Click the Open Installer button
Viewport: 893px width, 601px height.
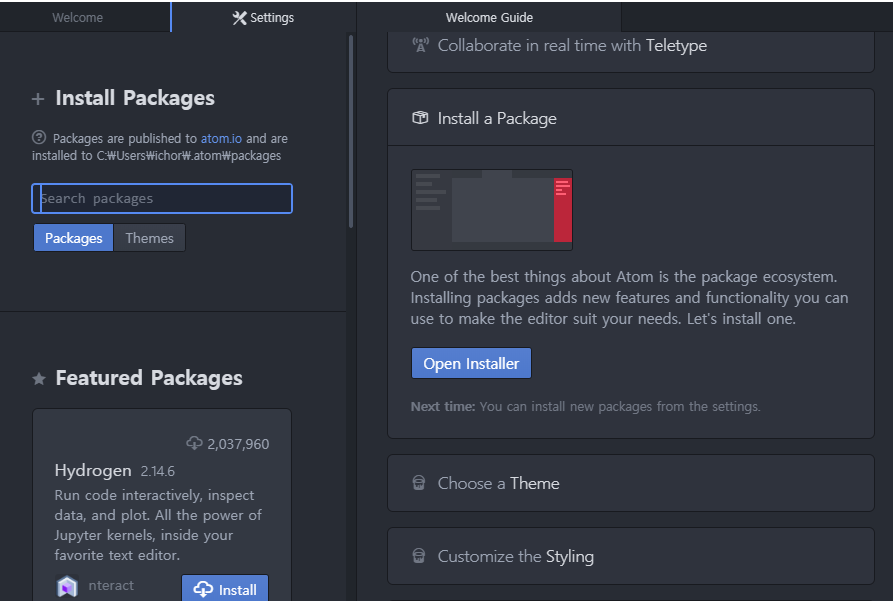472,363
